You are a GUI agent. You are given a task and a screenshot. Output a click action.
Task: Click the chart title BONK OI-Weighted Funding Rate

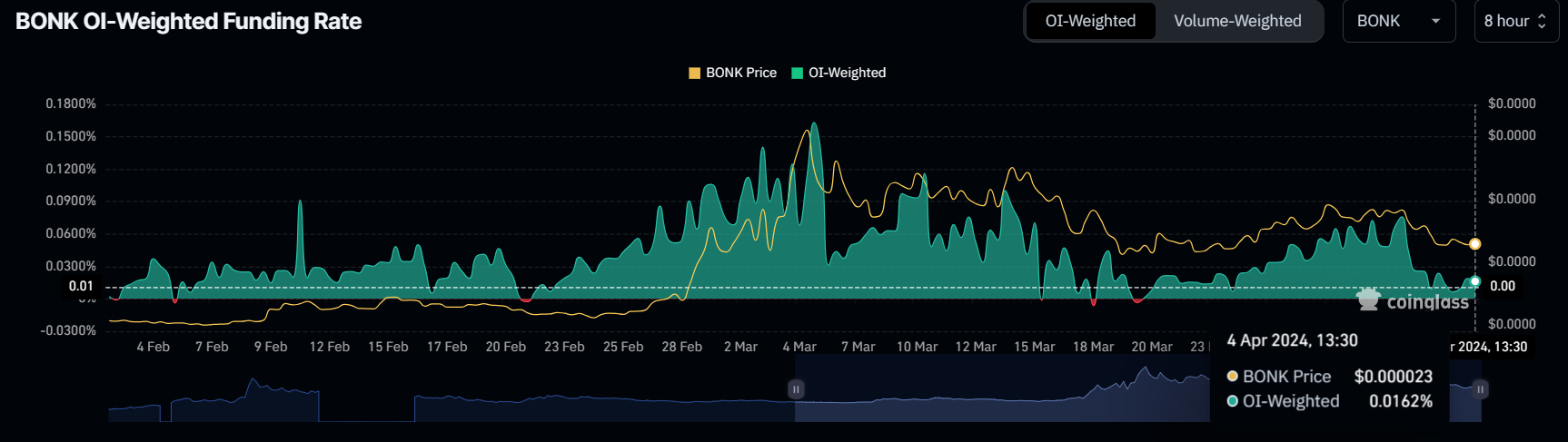click(x=189, y=22)
